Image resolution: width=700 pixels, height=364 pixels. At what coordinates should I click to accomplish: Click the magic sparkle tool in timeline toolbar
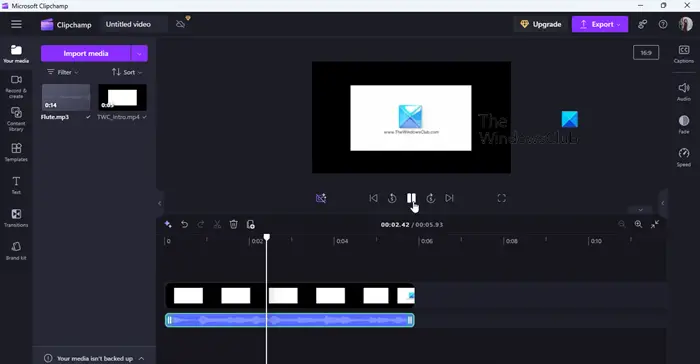point(168,224)
